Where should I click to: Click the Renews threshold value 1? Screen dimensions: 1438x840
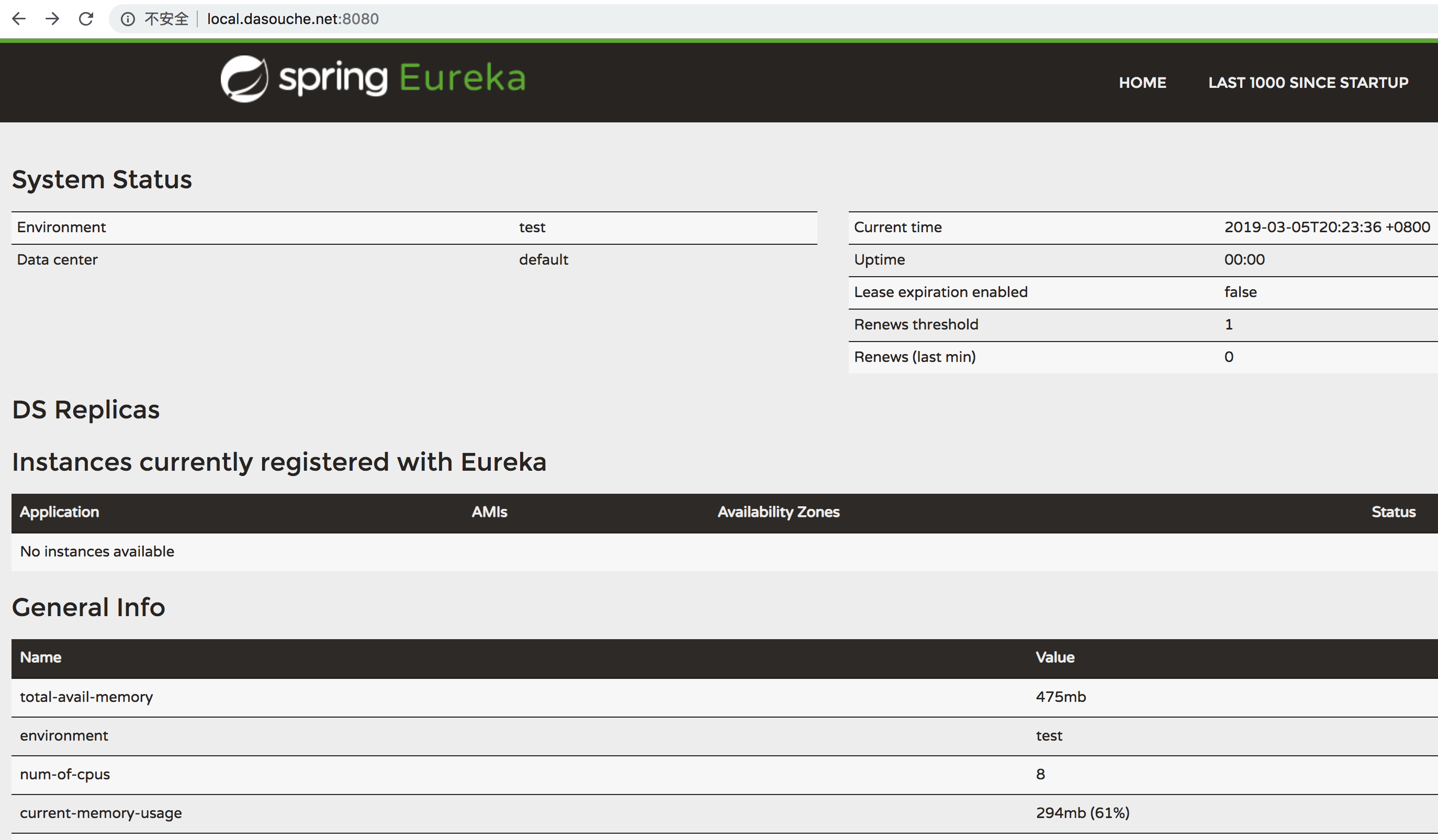point(1229,324)
